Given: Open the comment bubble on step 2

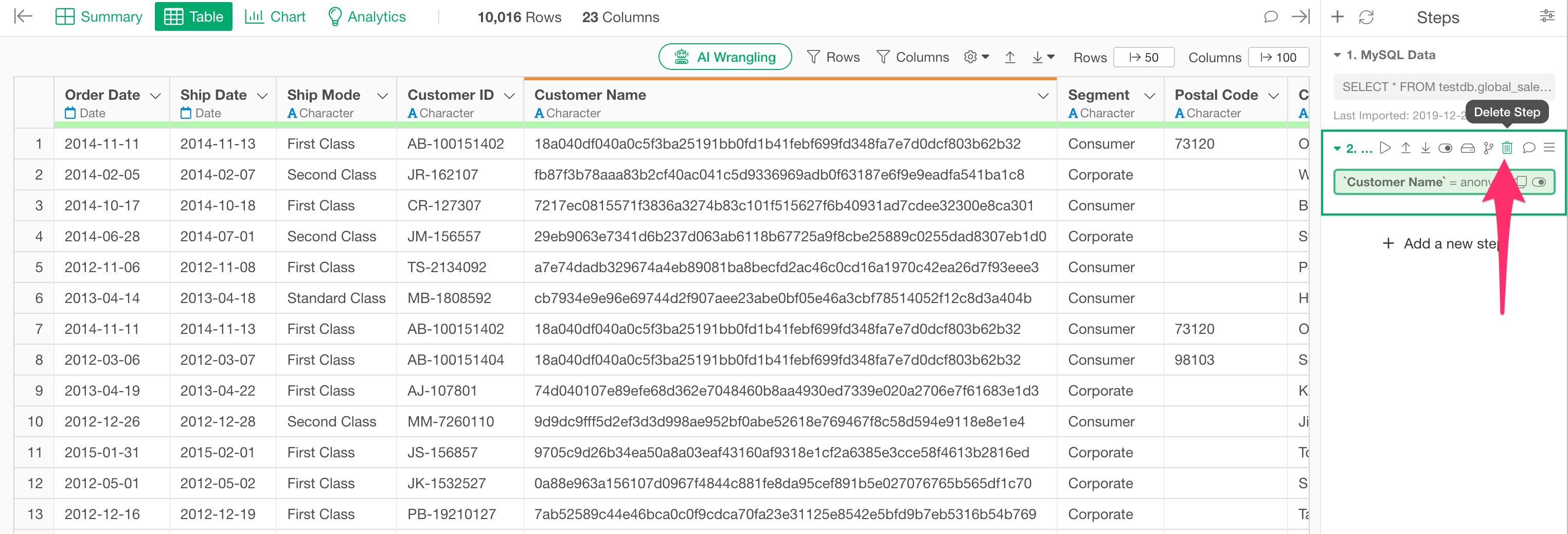Looking at the screenshot, I should (x=1528, y=148).
